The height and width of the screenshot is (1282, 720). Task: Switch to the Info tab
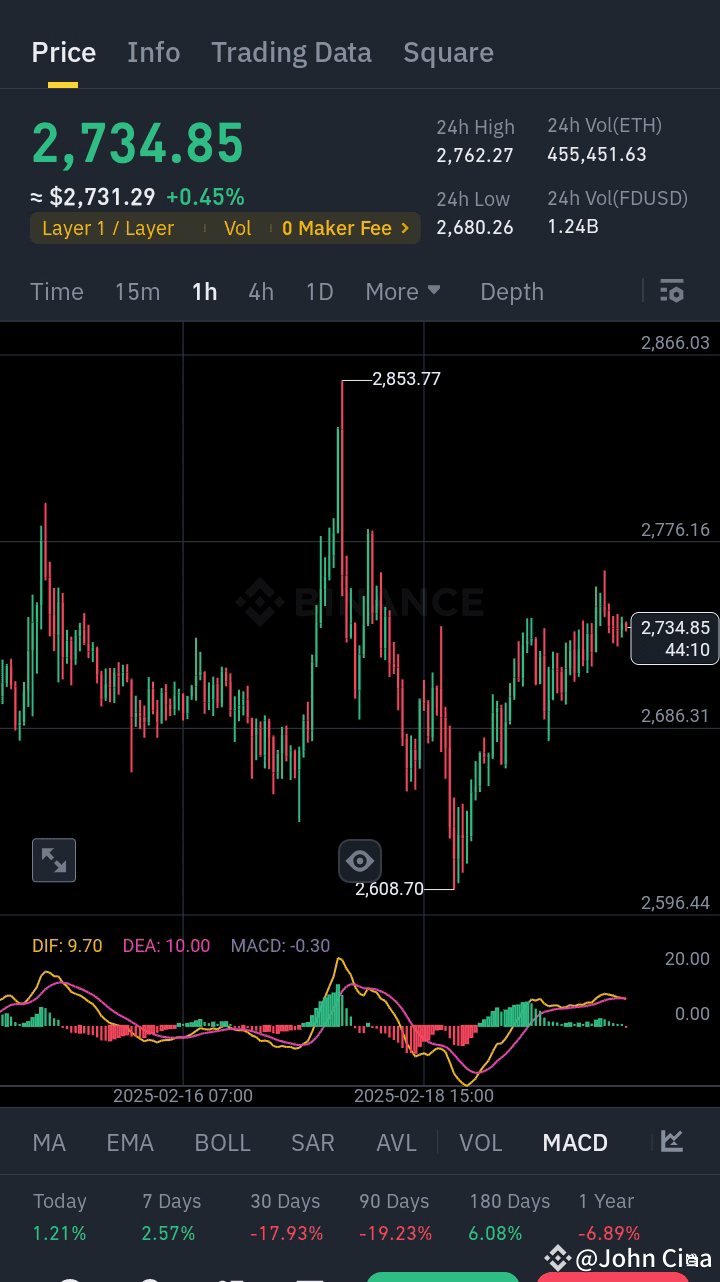point(154,52)
